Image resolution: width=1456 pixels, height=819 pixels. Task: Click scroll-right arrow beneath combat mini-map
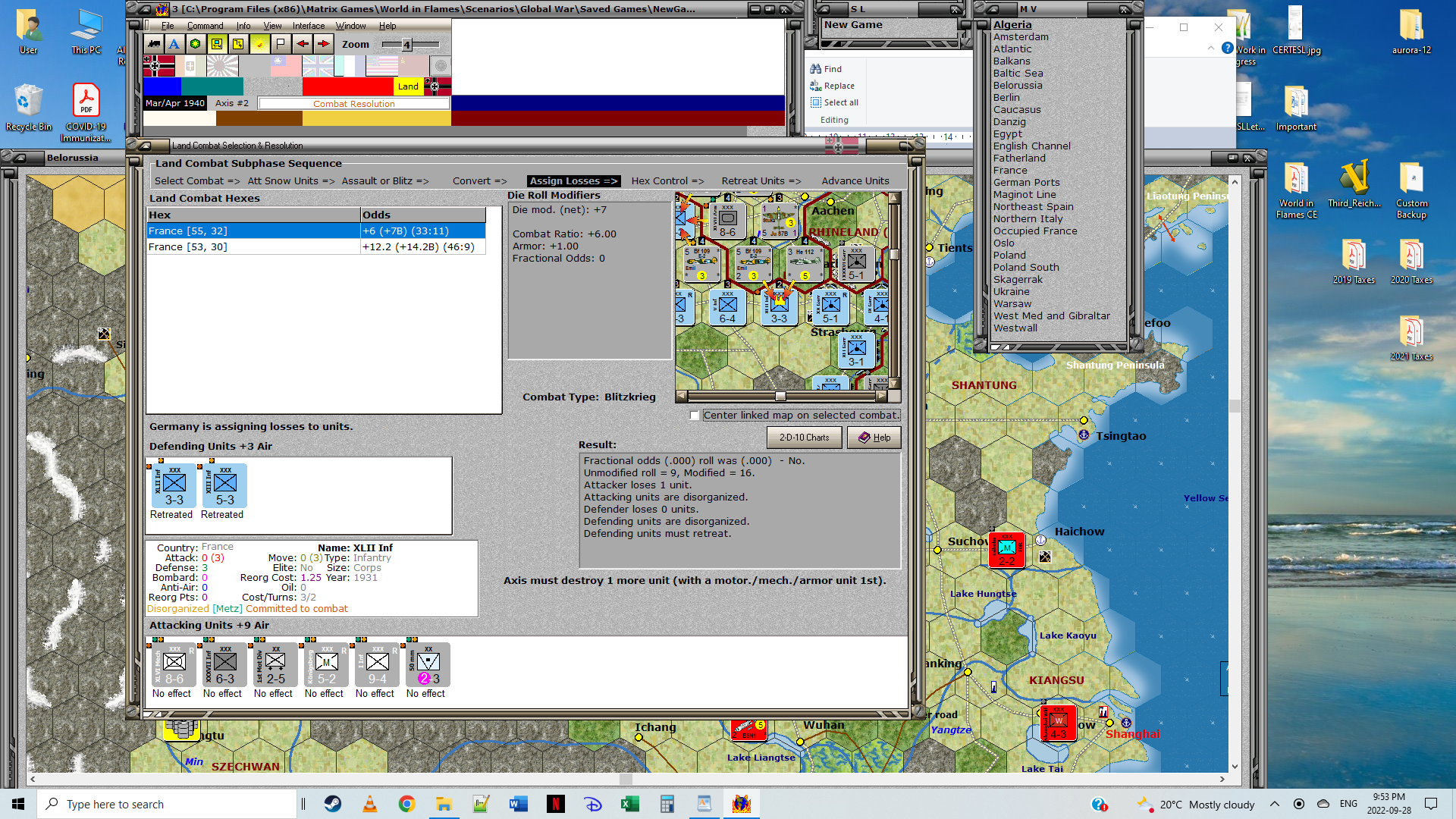[x=881, y=396]
